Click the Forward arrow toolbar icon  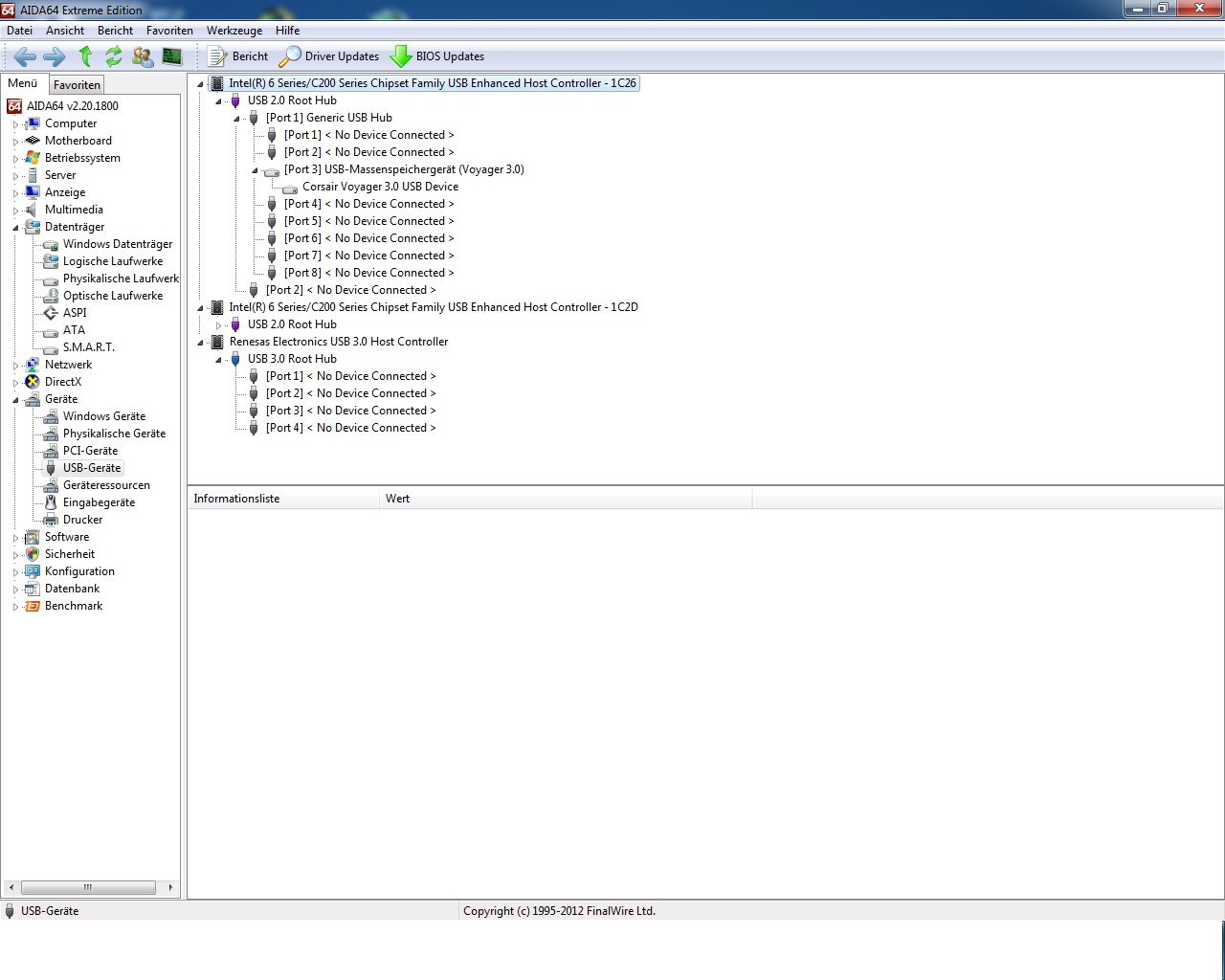pyautogui.click(x=55, y=56)
